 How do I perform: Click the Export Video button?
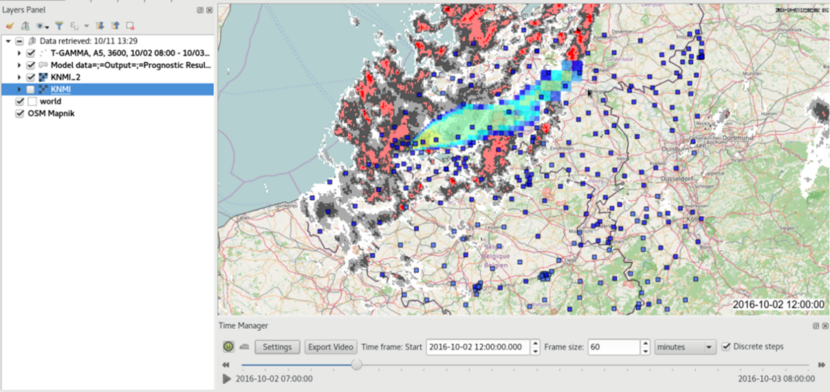pyautogui.click(x=331, y=347)
